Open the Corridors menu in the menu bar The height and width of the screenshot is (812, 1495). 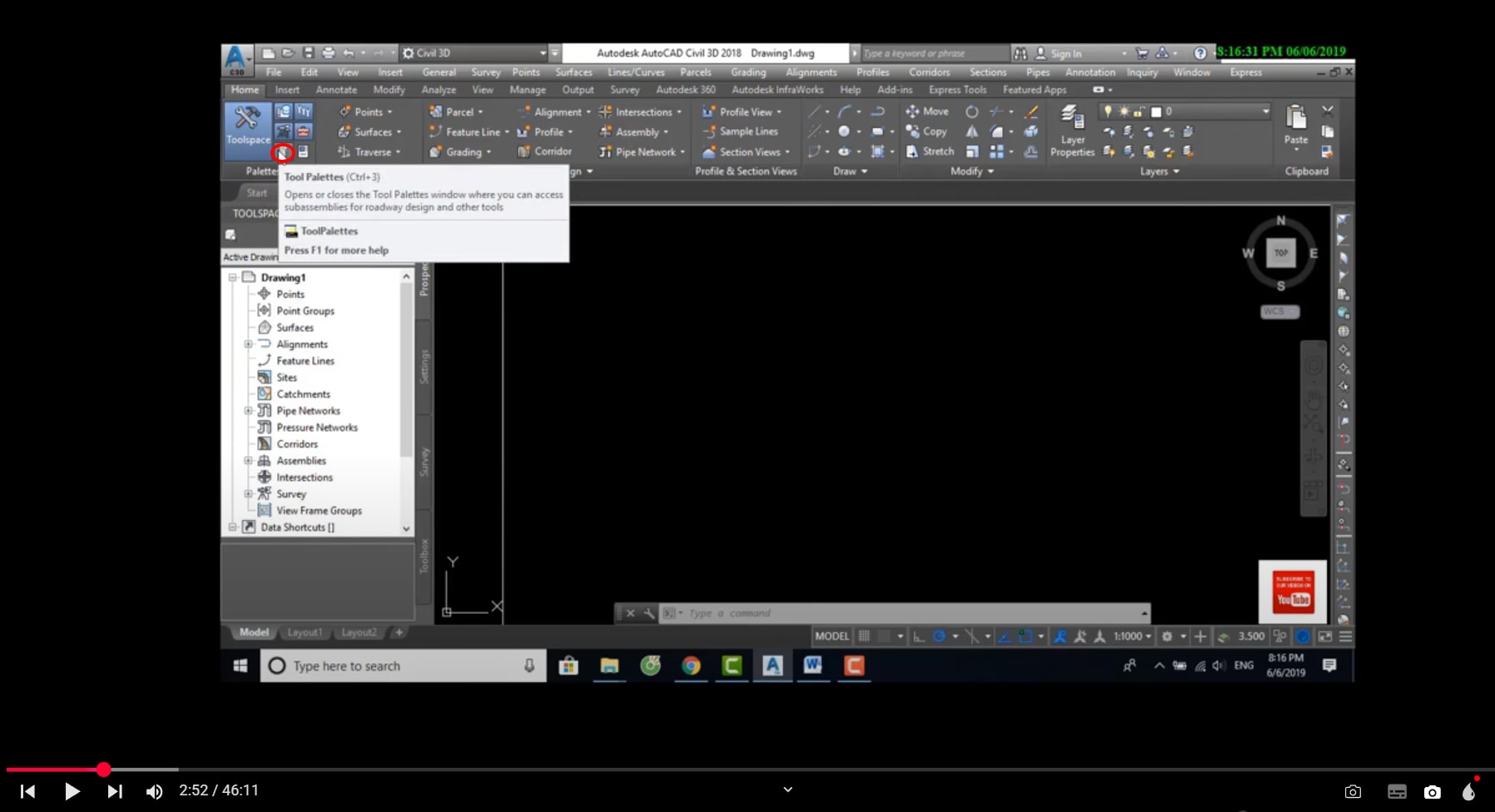click(928, 72)
